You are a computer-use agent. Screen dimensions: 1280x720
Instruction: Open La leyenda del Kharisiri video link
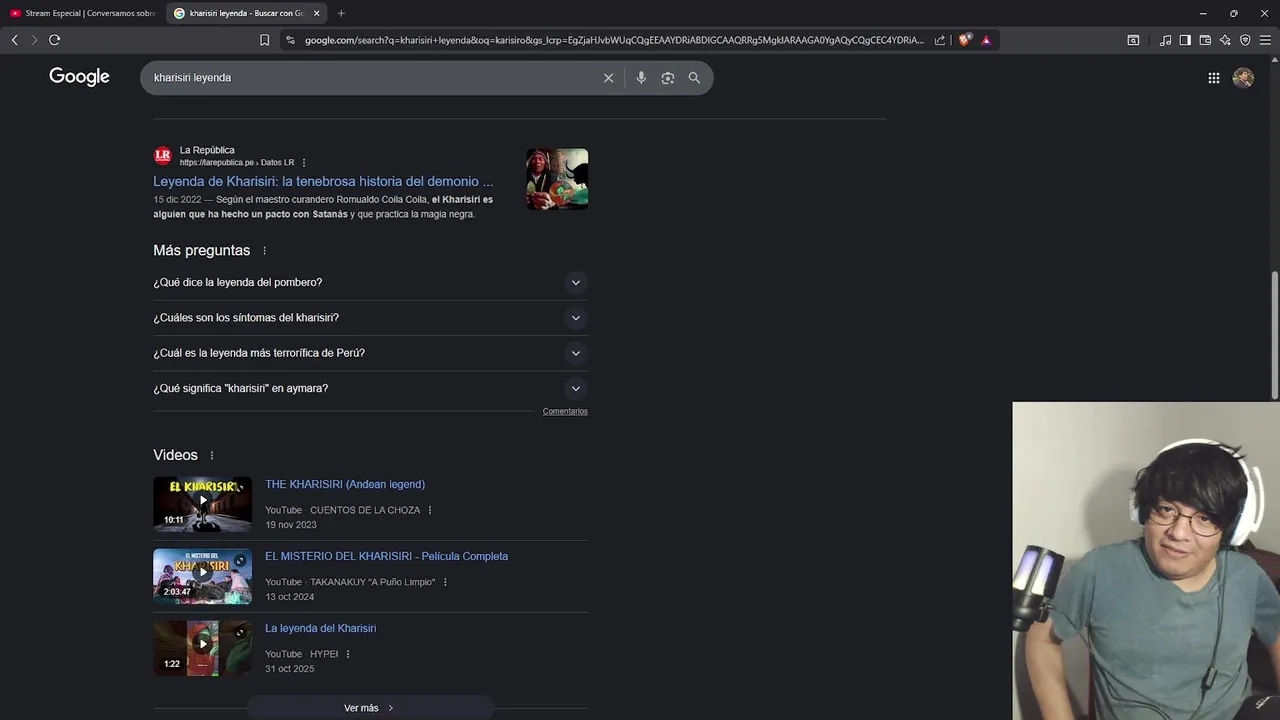(320, 628)
